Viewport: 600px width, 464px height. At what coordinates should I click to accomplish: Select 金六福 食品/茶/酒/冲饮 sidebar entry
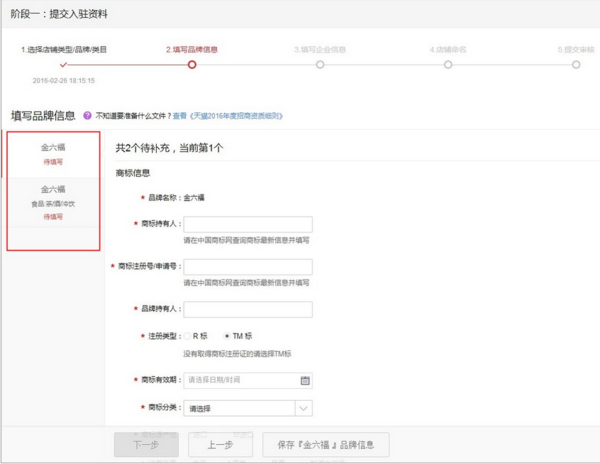coord(53,202)
